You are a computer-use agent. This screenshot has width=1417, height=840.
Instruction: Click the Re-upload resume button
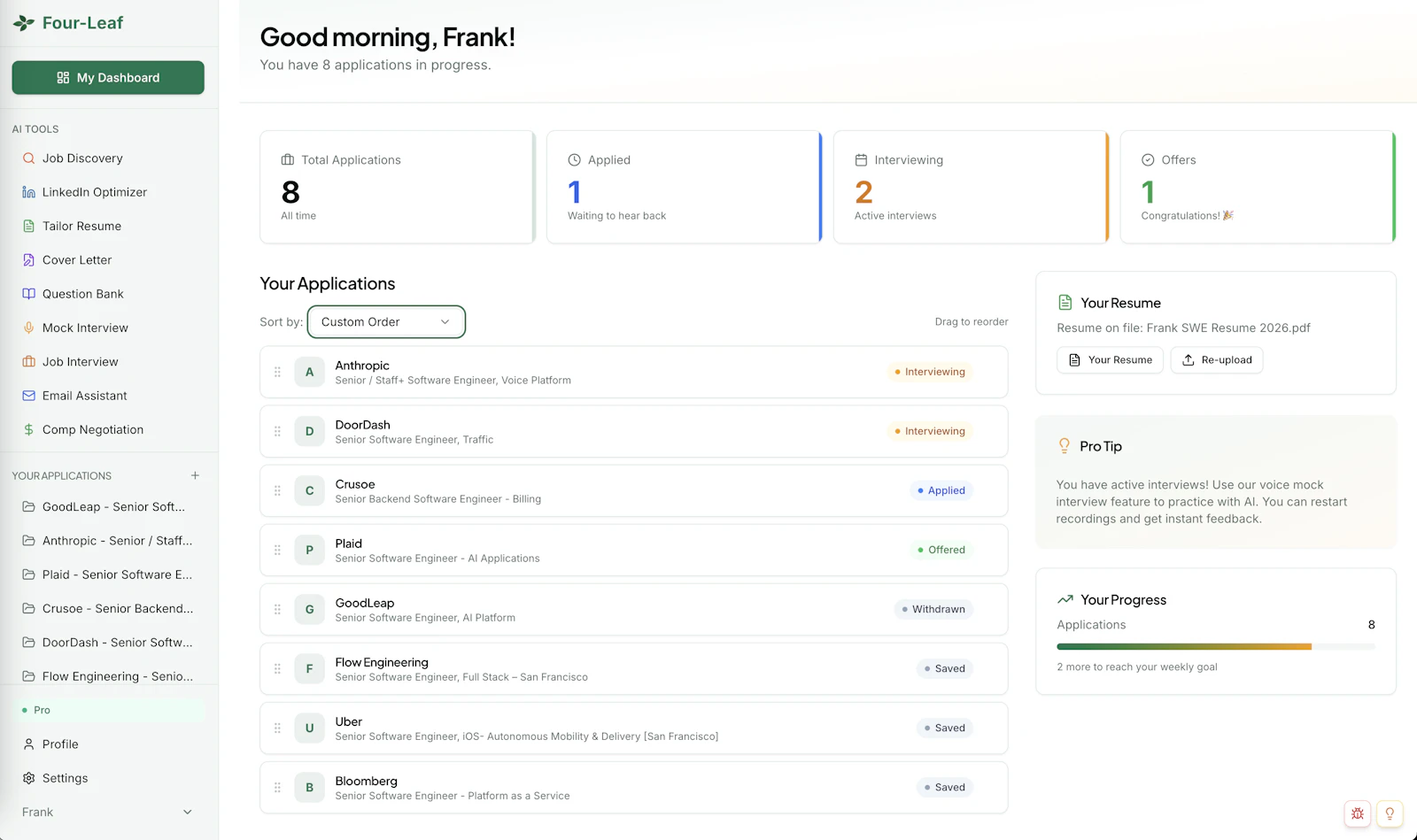1217,360
